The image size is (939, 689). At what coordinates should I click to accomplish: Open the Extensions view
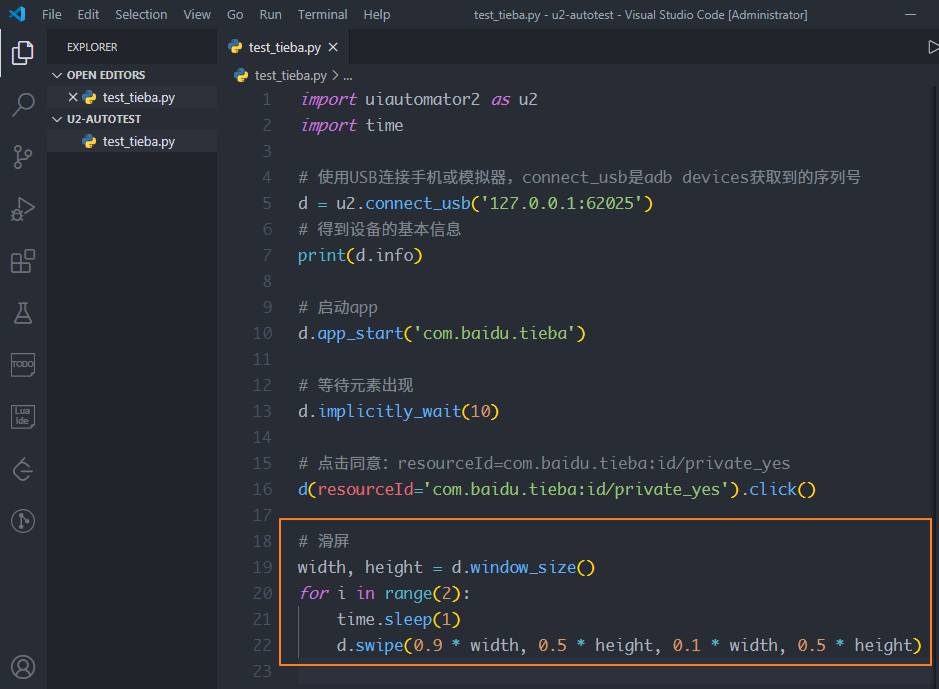coord(23,261)
